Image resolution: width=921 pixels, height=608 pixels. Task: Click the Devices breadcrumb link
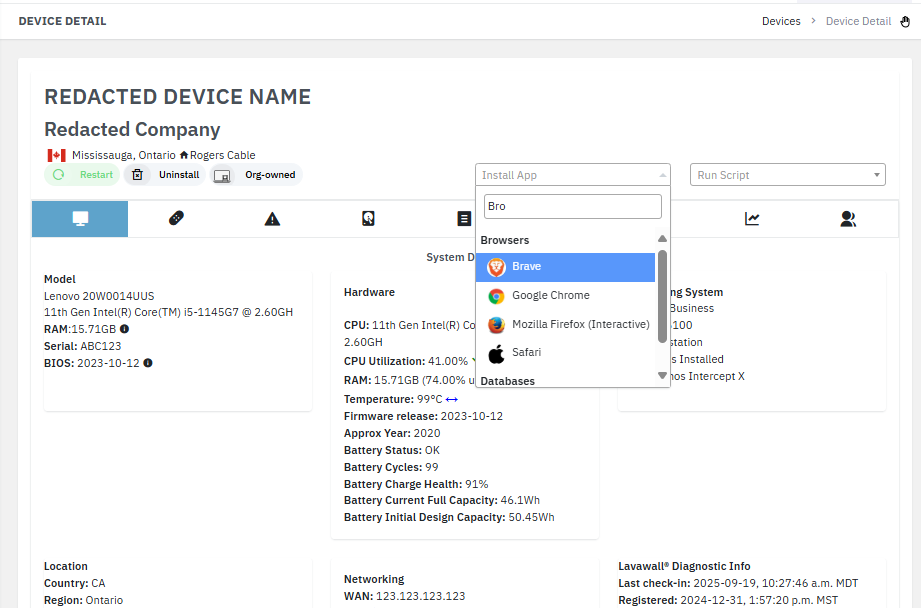click(781, 20)
